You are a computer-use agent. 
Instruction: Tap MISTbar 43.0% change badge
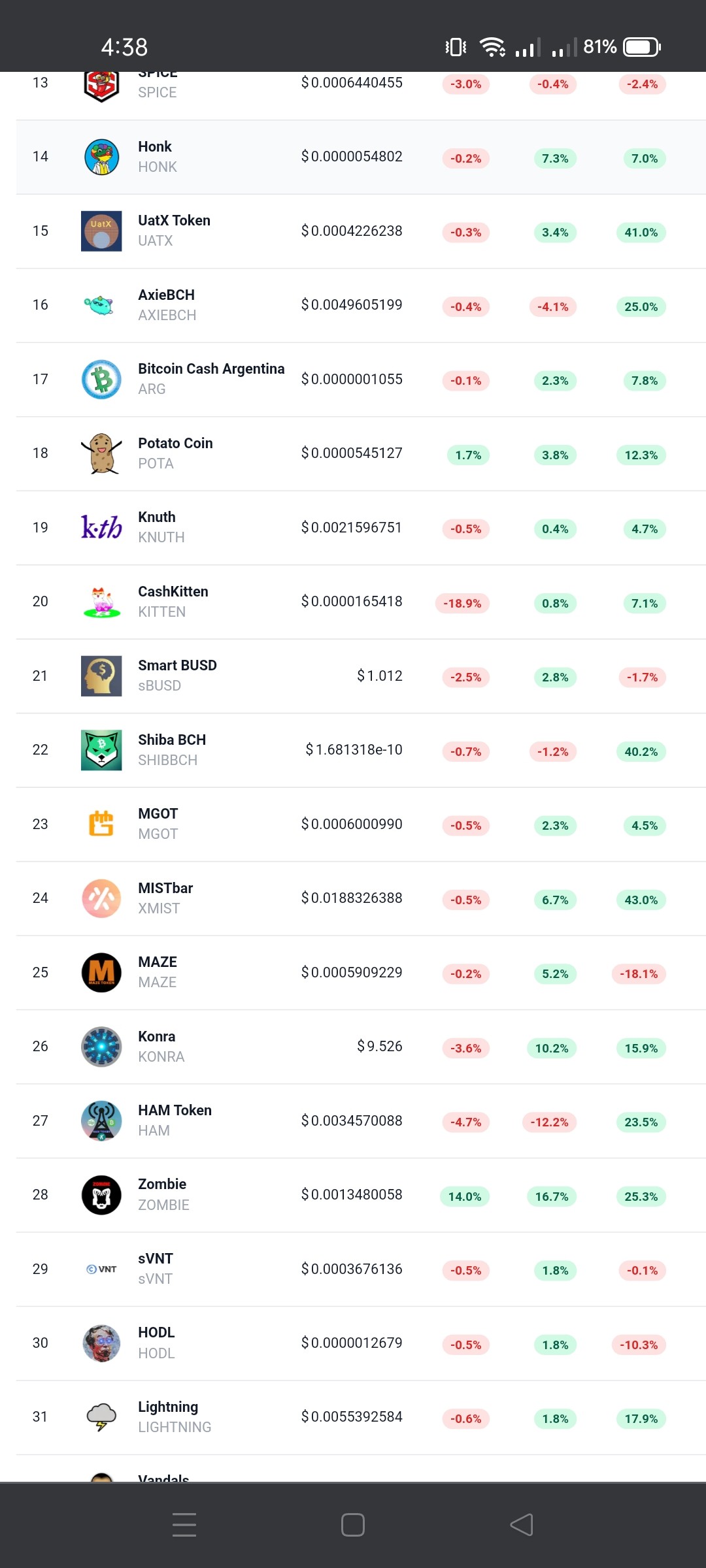[641, 900]
